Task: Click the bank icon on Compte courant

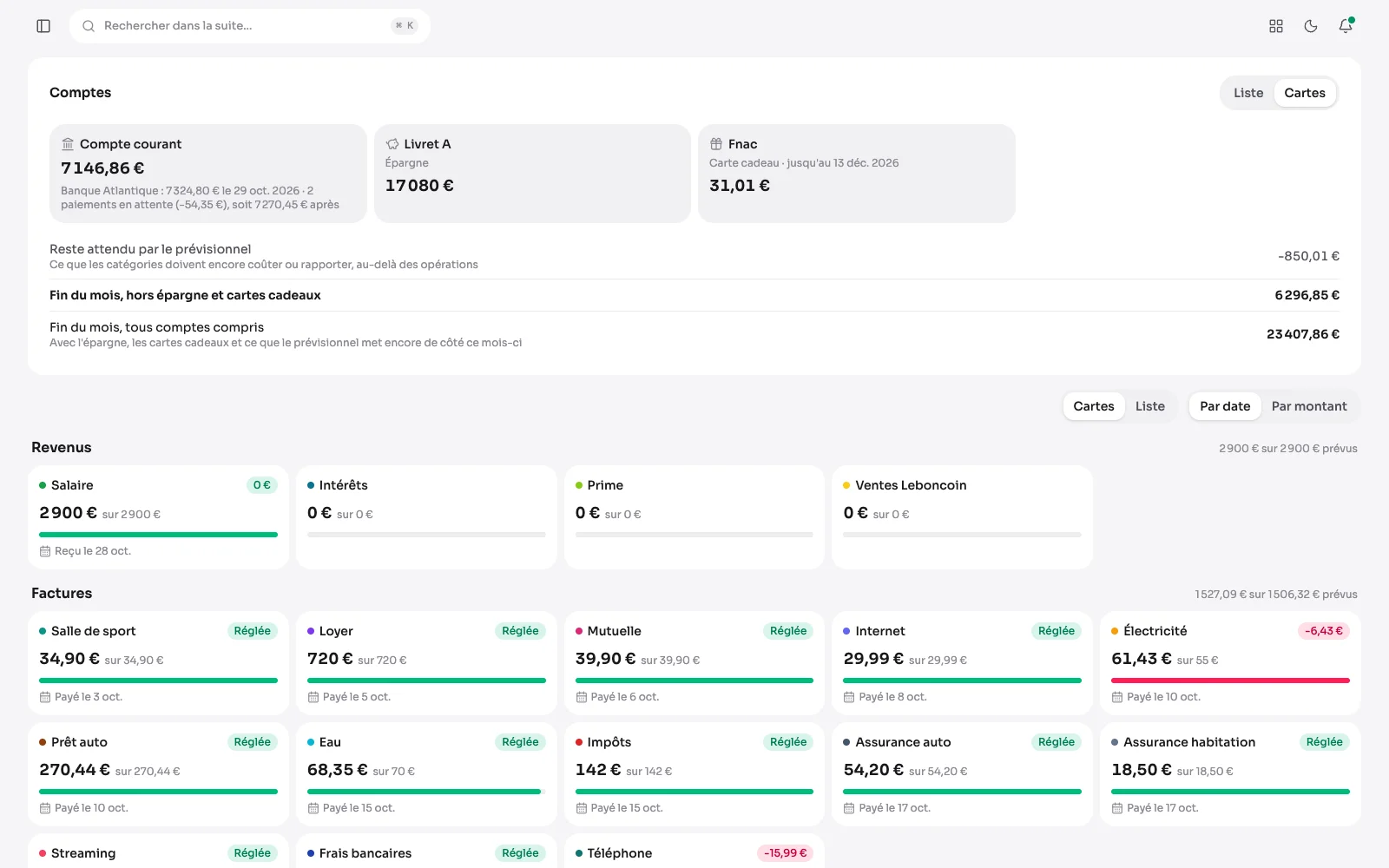Action: tap(68, 144)
